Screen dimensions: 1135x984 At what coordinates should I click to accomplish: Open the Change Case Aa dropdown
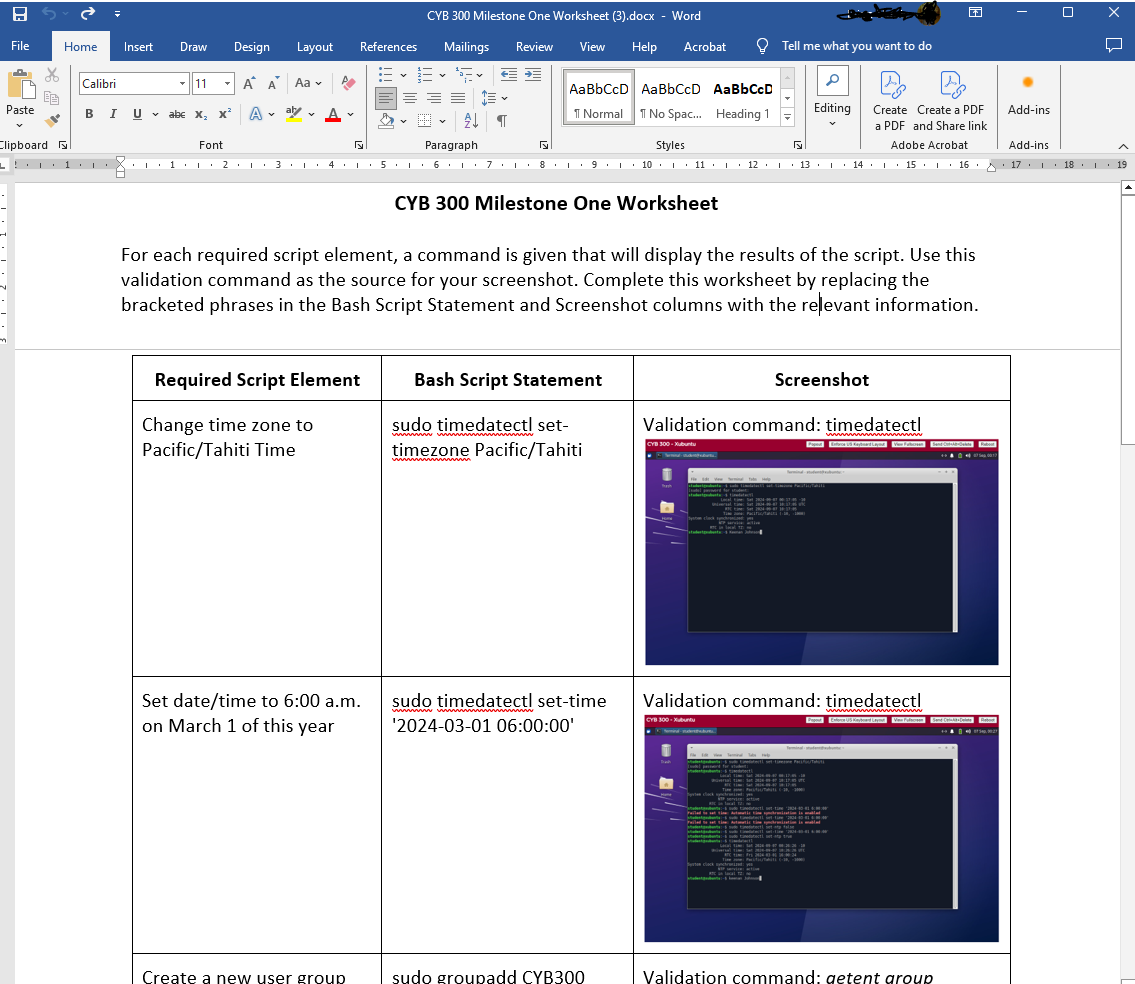[308, 83]
